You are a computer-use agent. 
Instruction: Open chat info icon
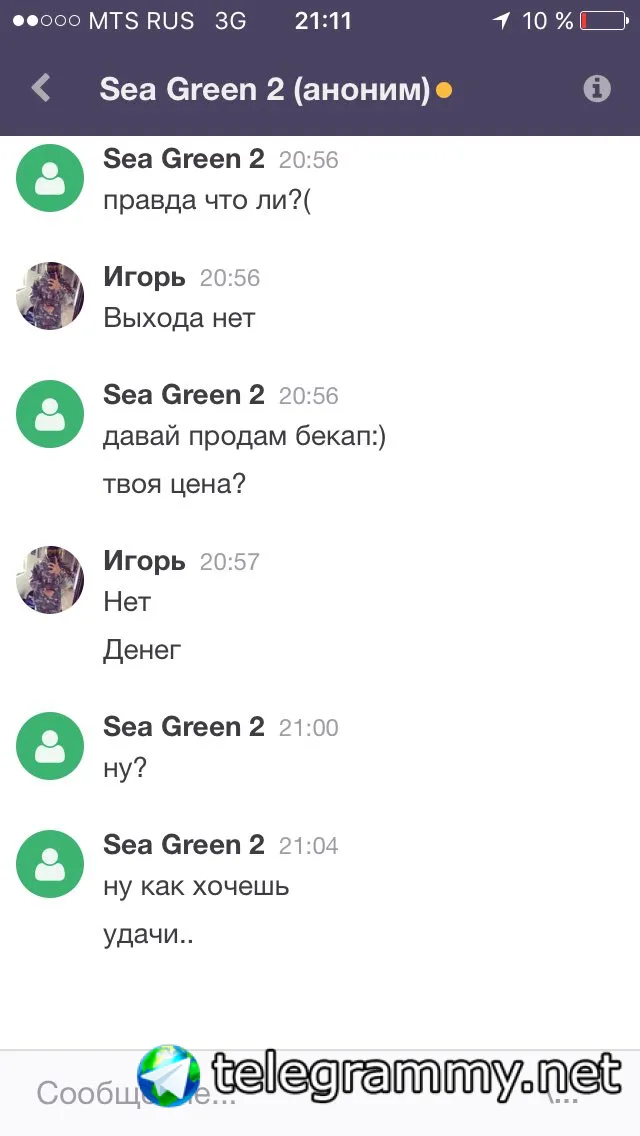pos(597,89)
